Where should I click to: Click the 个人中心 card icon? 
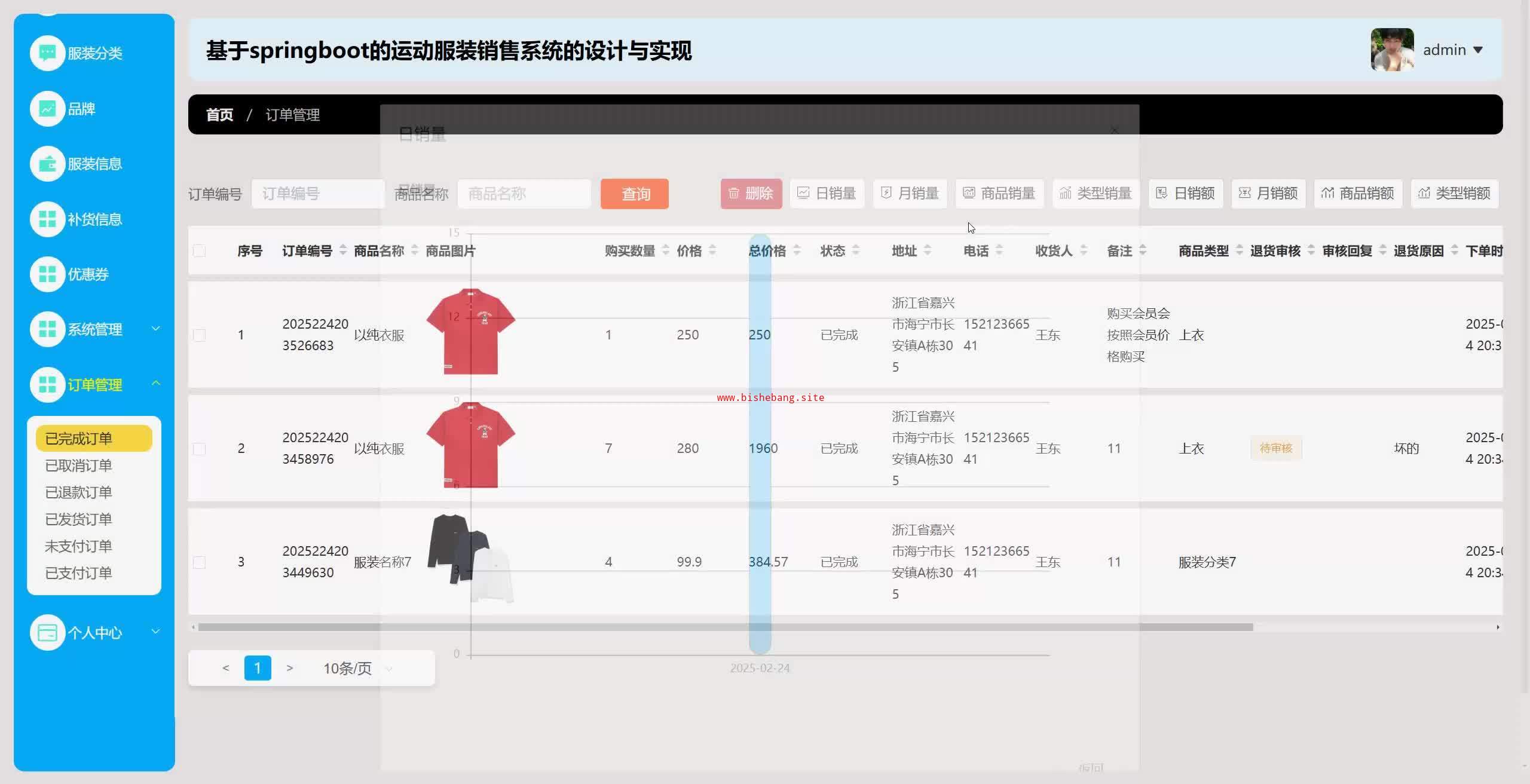click(x=47, y=632)
